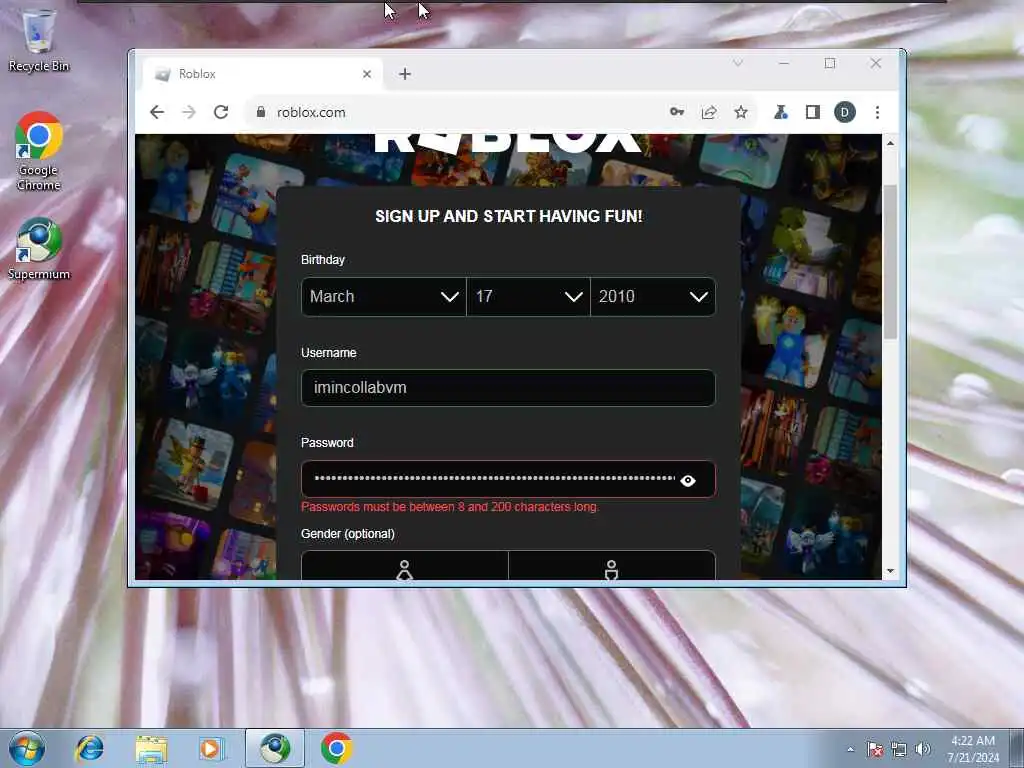Screen dimensions: 1024x768
Task: Click the Roblox logo at the top of the page
Action: click(x=507, y=143)
